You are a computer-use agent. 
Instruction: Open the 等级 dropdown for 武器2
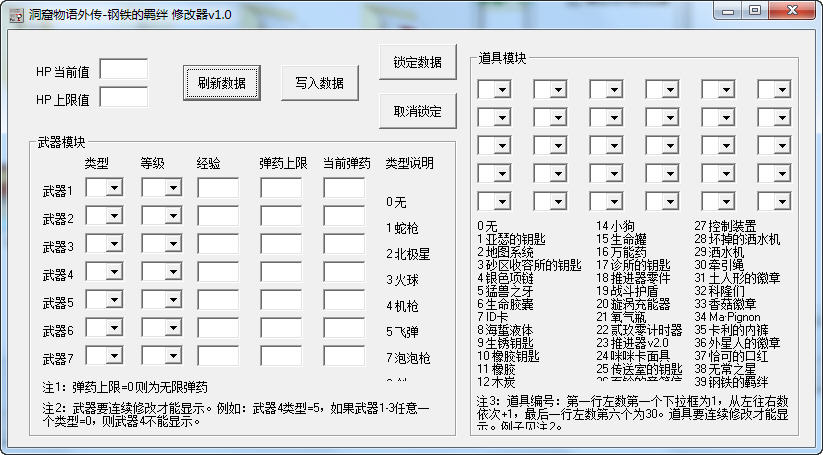[x=161, y=215]
